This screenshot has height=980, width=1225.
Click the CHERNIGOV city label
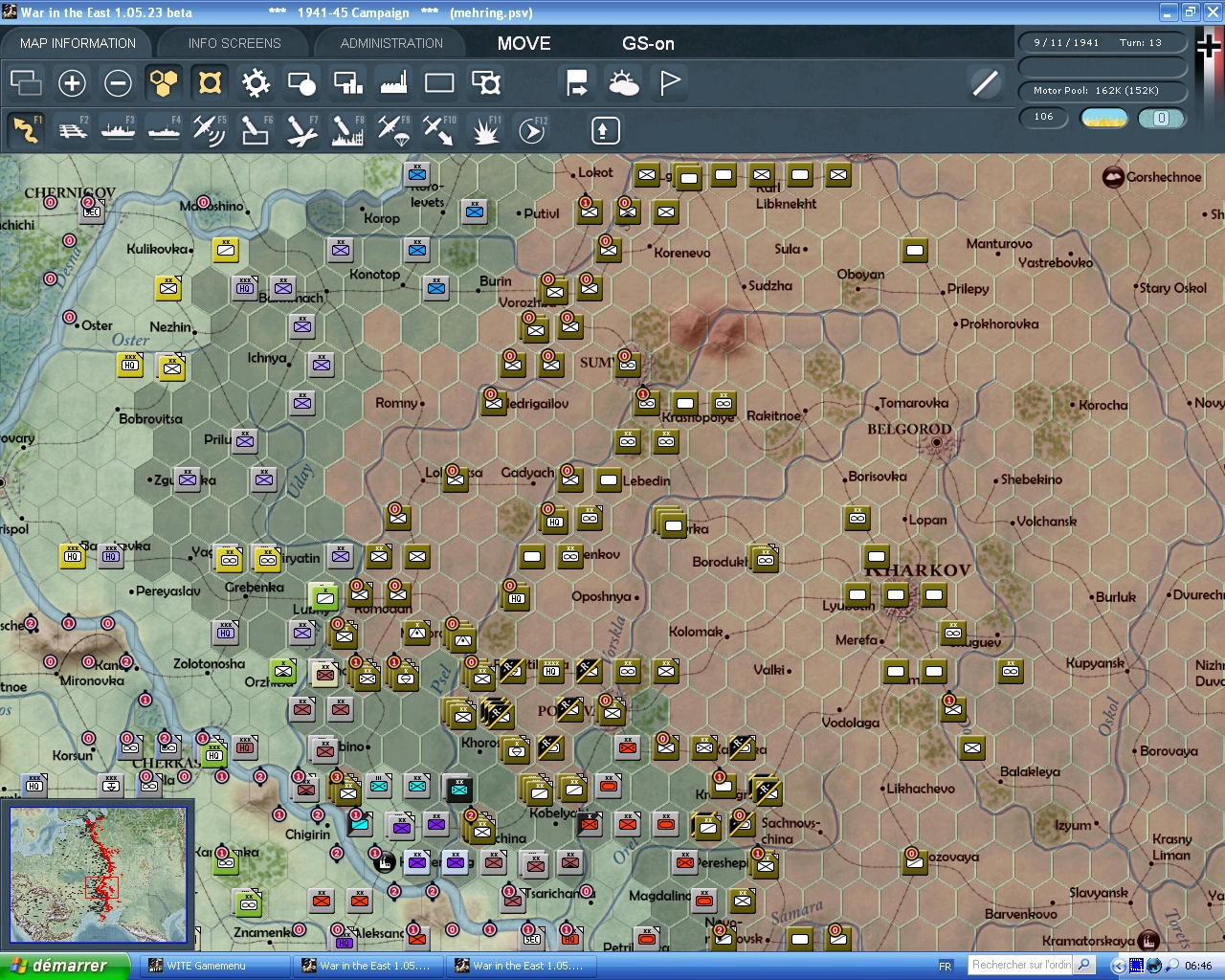(x=70, y=192)
